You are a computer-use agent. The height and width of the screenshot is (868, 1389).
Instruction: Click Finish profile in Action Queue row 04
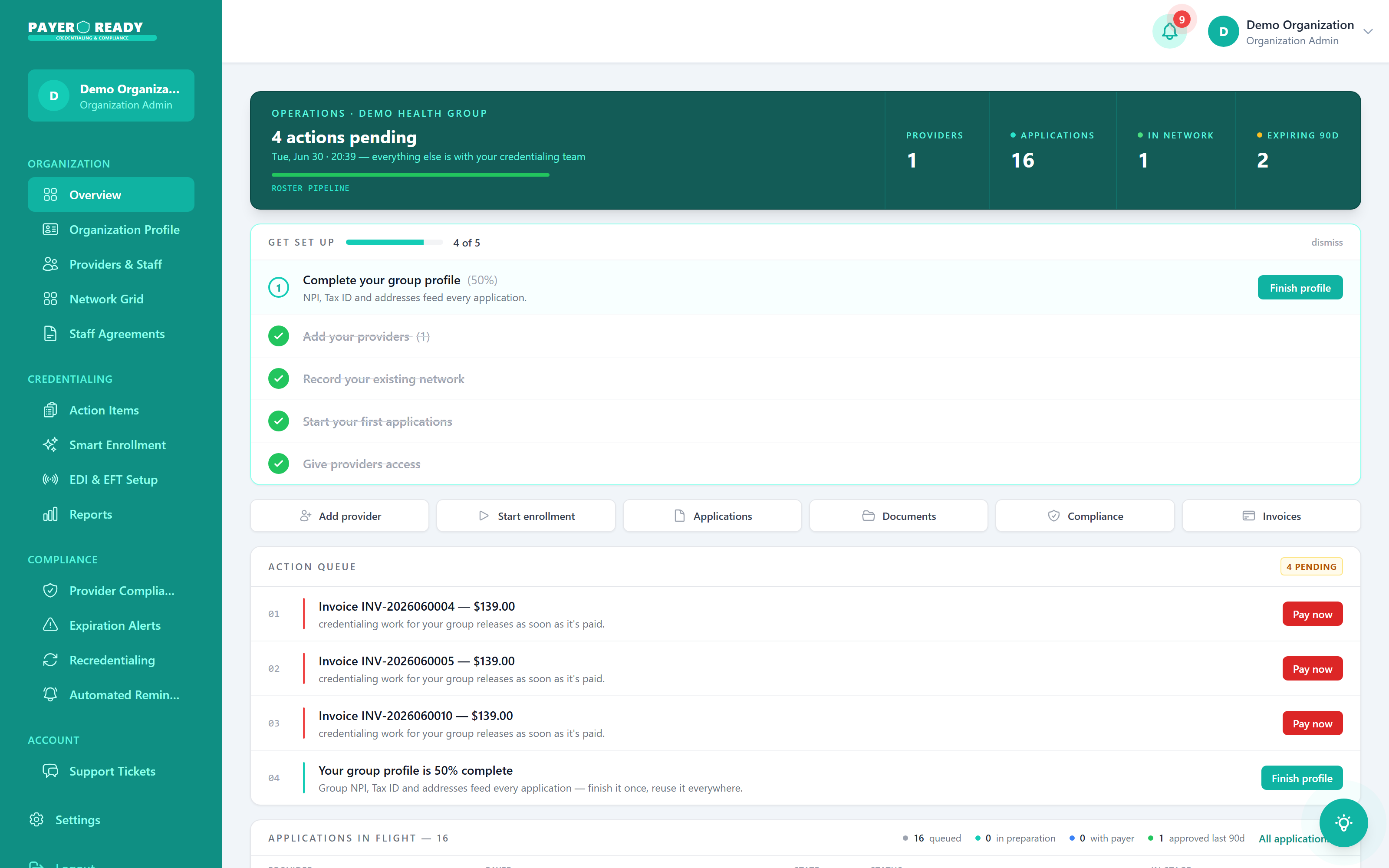coord(1302,778)
